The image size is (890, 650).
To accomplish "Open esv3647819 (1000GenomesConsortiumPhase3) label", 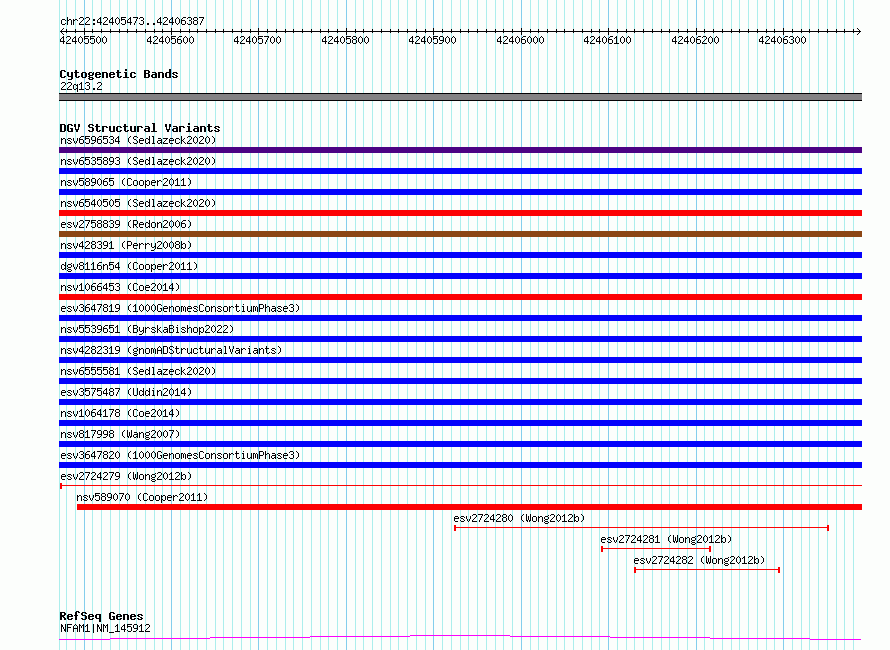I will pyautogui.click(x=180, y=308).
